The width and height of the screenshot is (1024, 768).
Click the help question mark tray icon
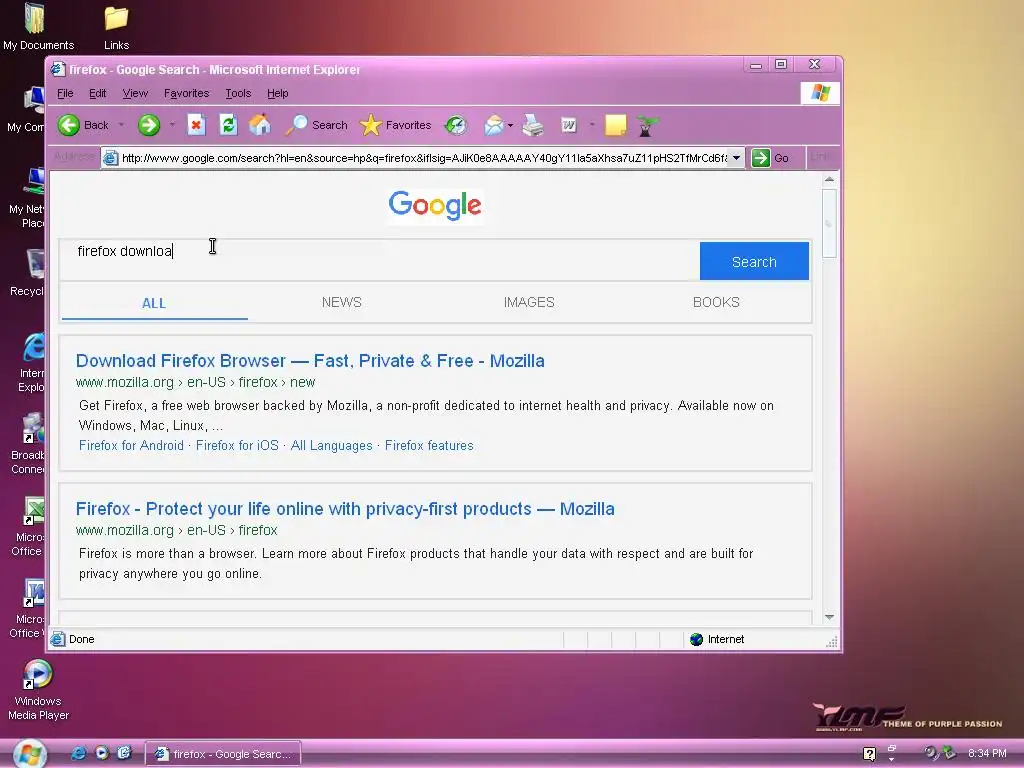tap(869, 754)
